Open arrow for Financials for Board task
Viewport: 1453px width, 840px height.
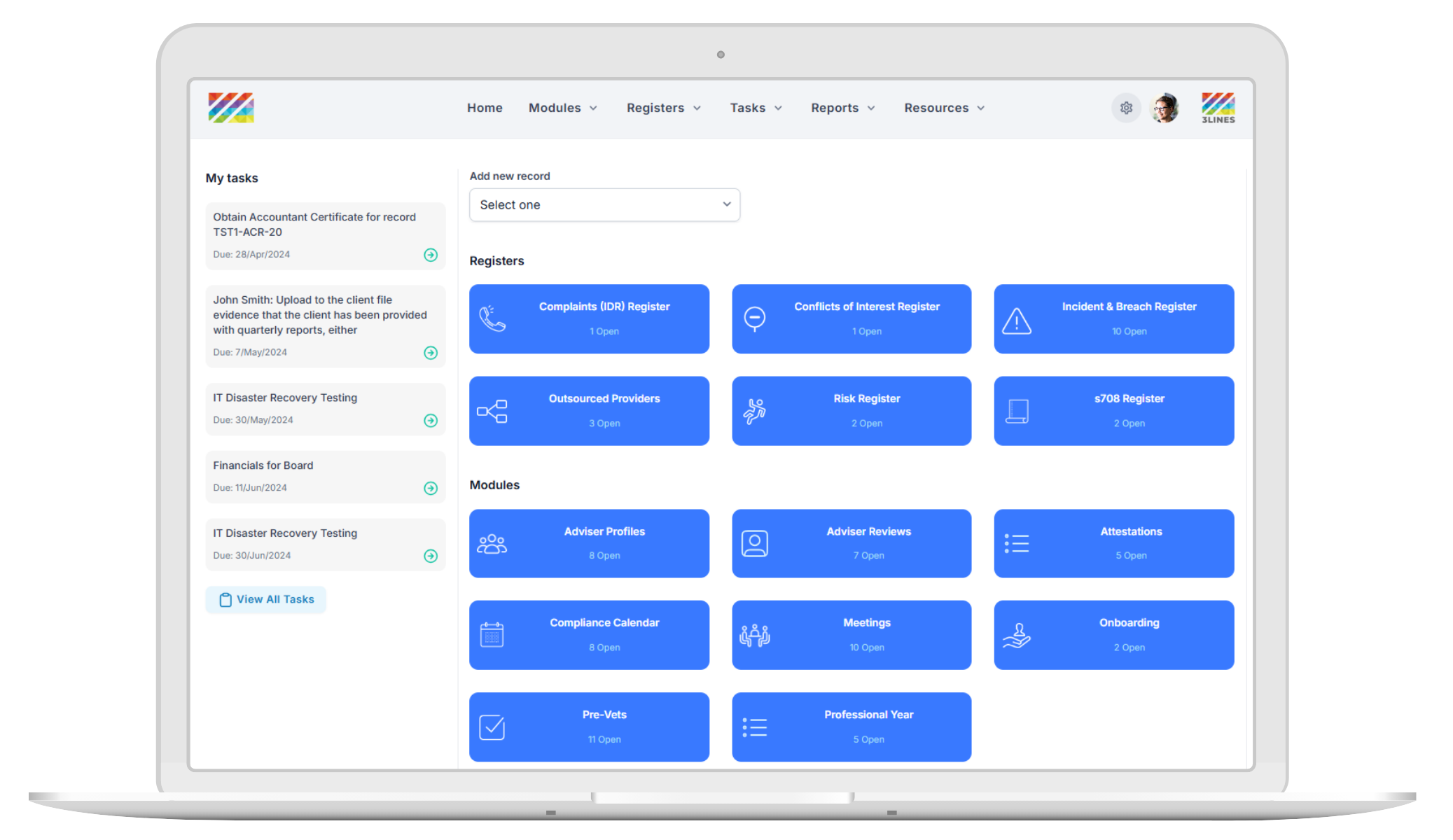pos(431,488)
